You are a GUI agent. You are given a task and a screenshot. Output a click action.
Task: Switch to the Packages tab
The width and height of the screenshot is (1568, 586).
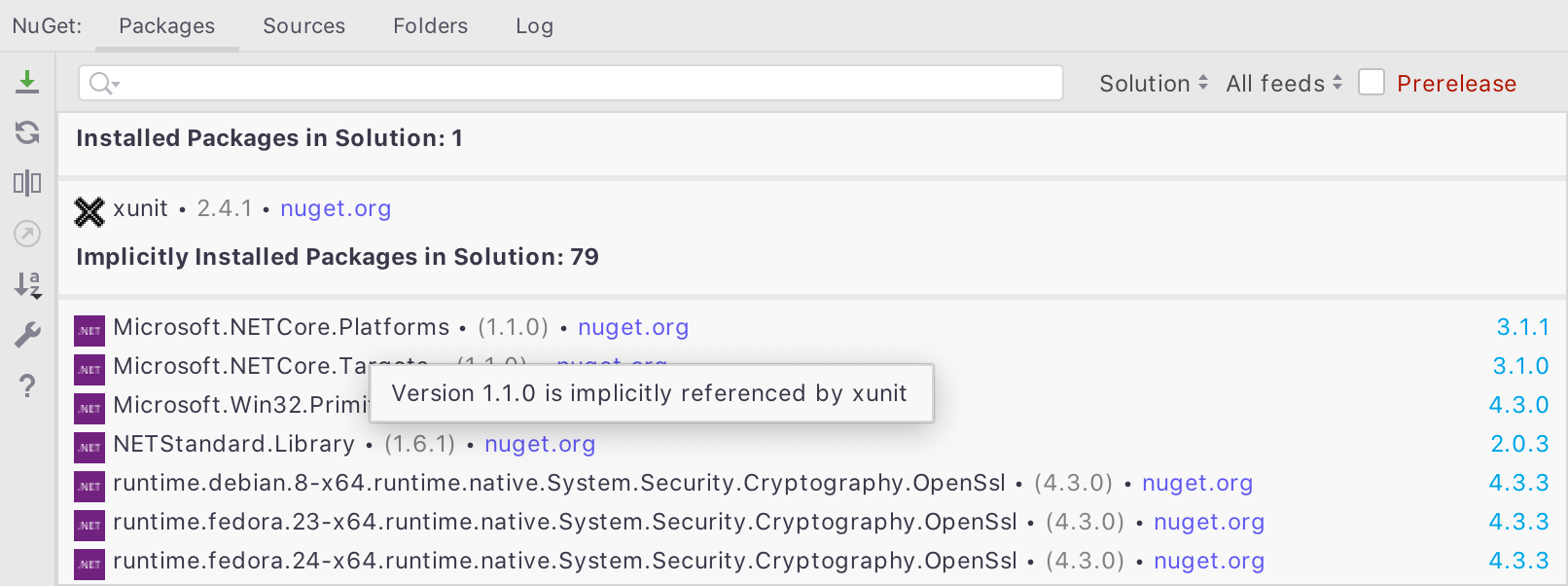167,26
